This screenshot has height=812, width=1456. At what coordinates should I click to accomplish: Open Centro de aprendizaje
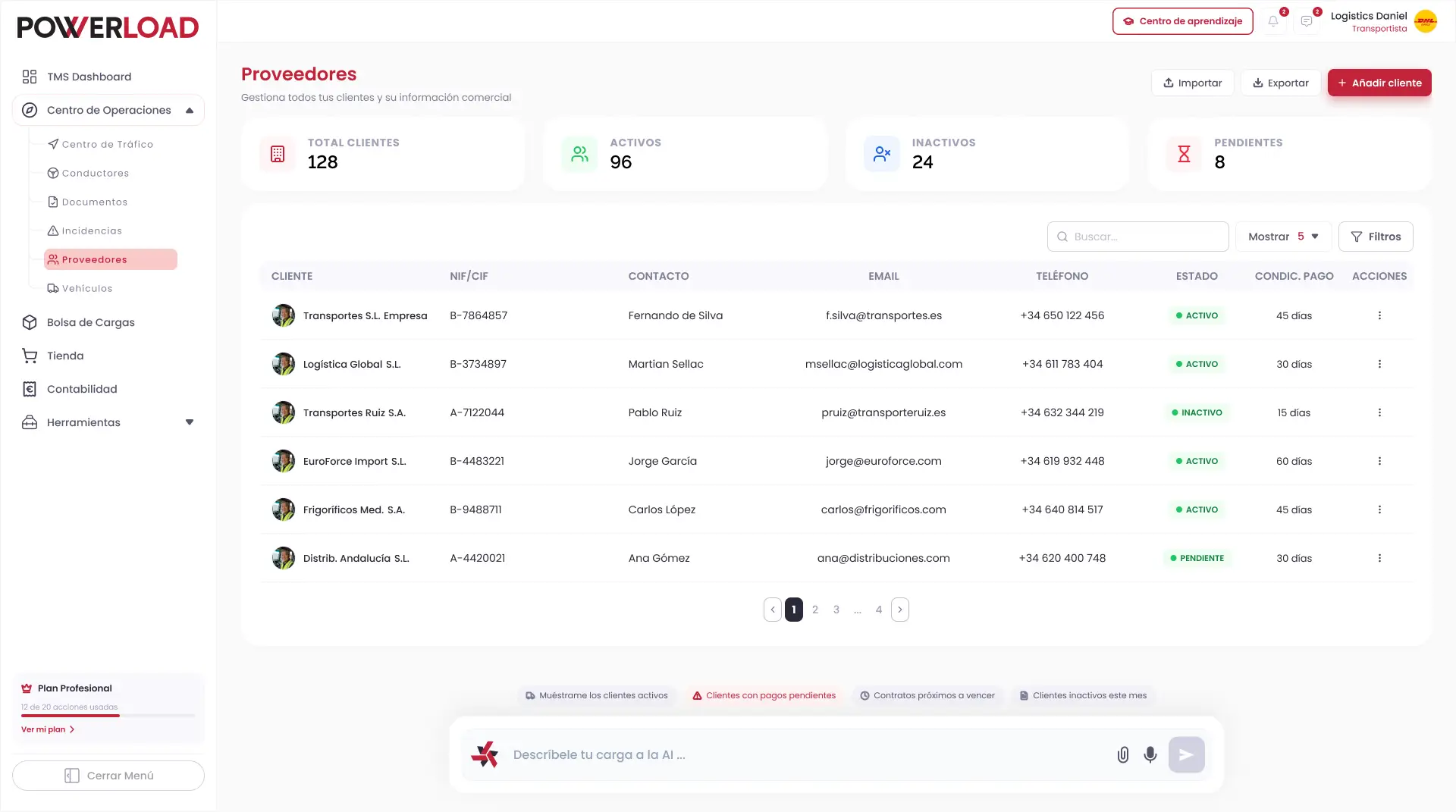[1183, 21]
